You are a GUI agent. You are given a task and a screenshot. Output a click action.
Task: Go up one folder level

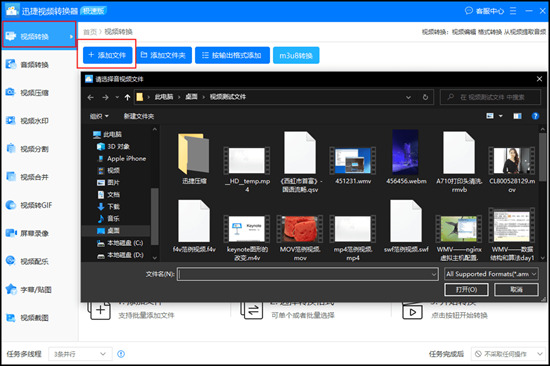click(x=127, y=97)
